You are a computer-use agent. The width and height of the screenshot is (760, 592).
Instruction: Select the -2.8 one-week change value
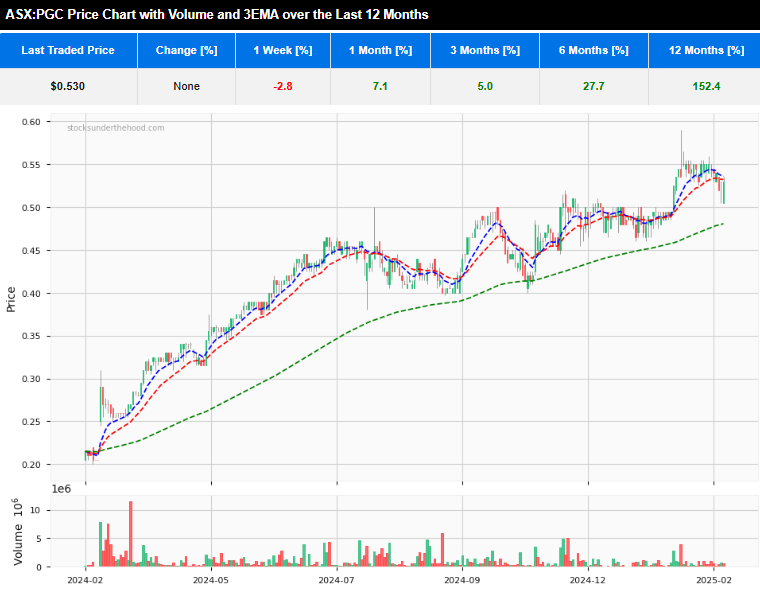pyautogui.click(x=283, y=86)
